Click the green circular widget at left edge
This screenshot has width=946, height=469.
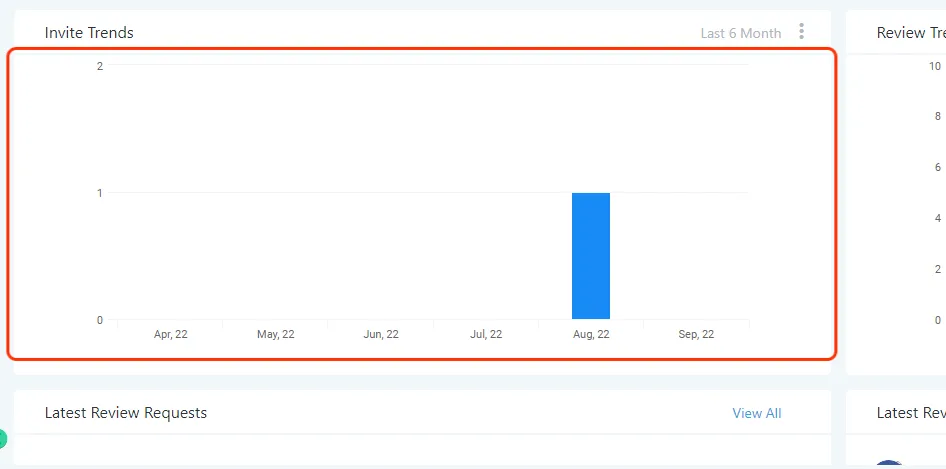coord(2,439)
